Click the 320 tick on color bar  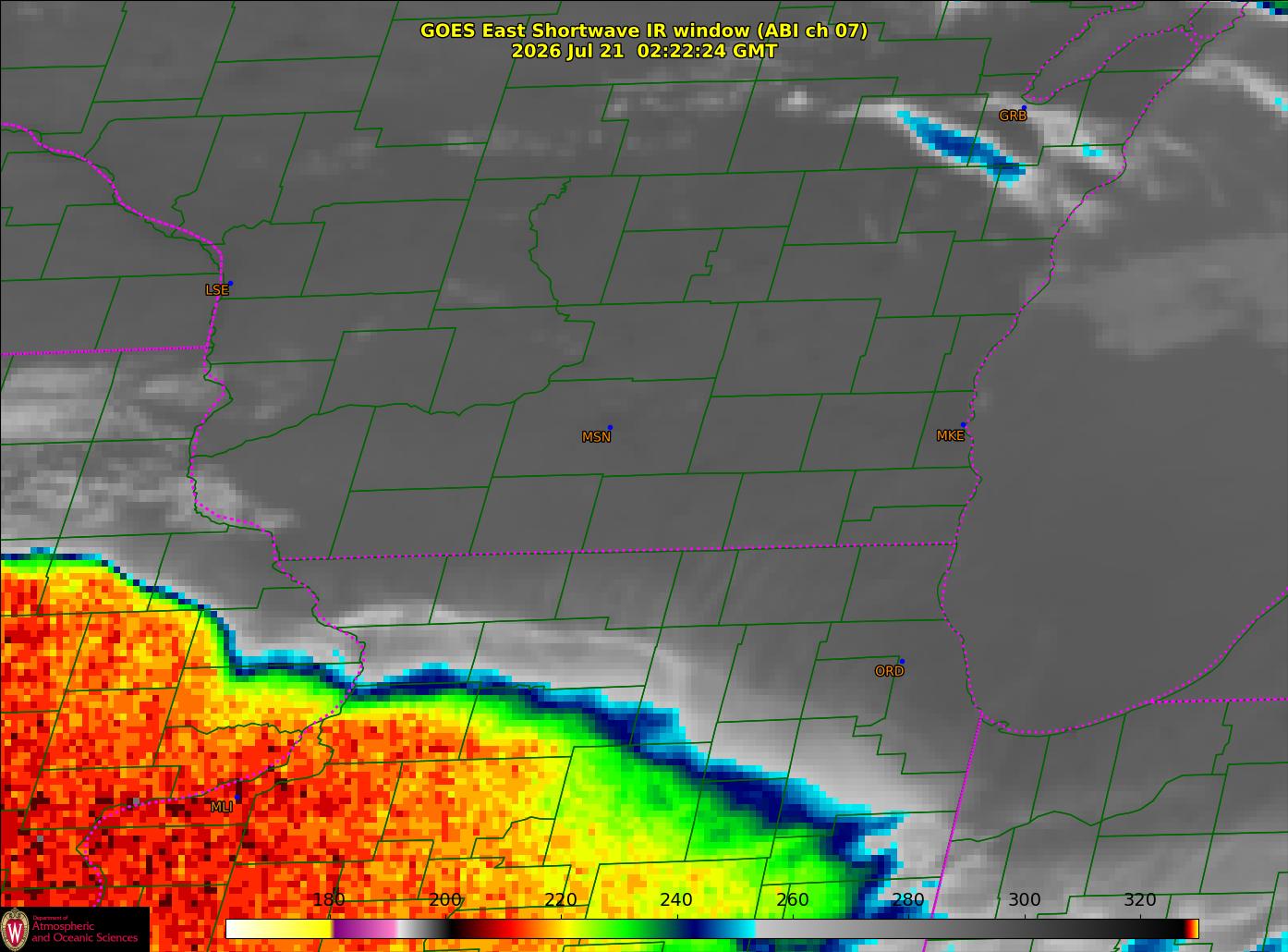[1140, 899]
